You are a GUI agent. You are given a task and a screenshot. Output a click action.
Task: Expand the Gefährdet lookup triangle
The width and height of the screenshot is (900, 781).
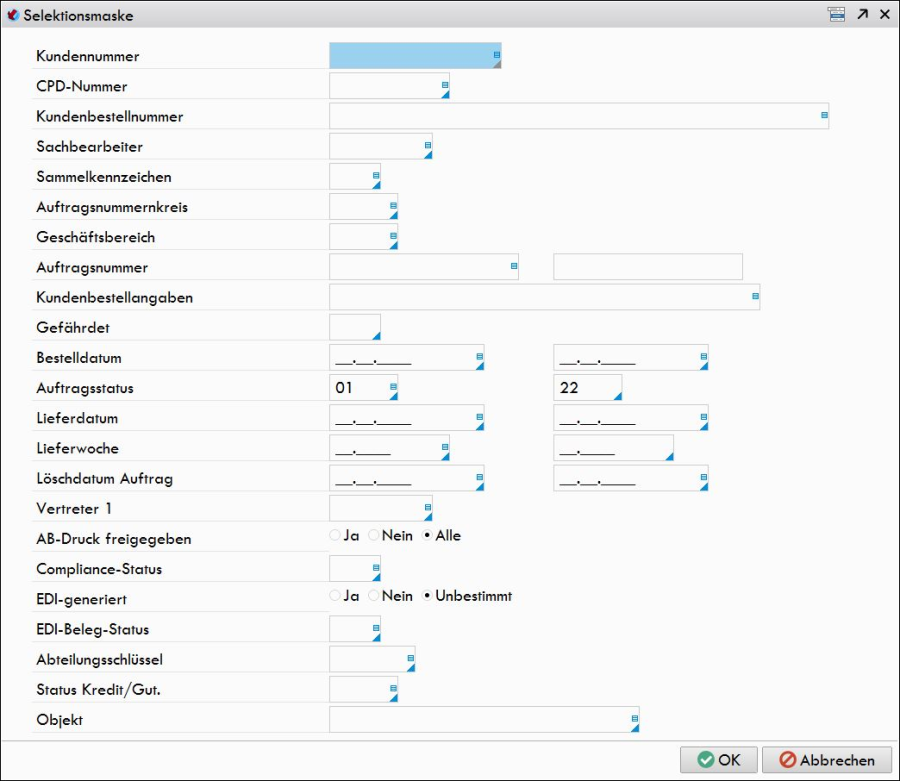click(x=377, y=336)
